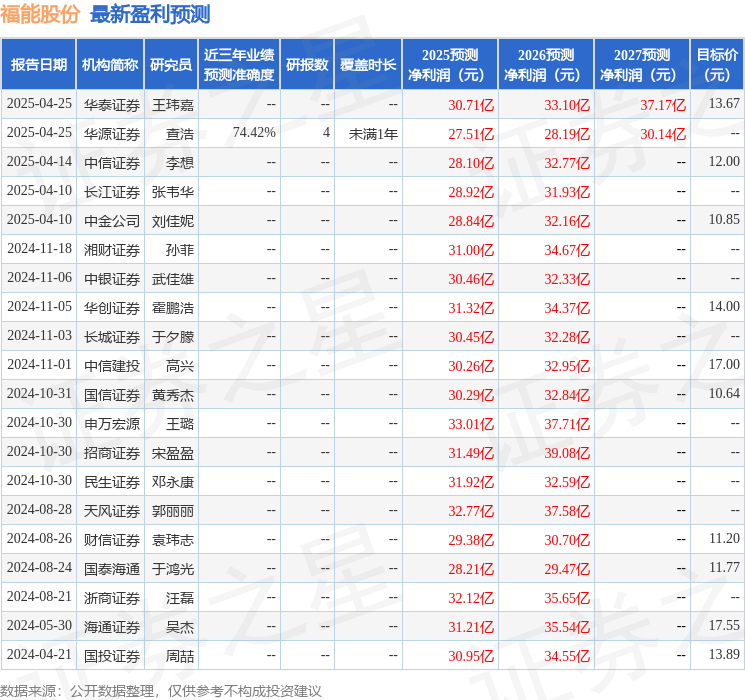Click the 中信证券 institution cell

point(112,163)
